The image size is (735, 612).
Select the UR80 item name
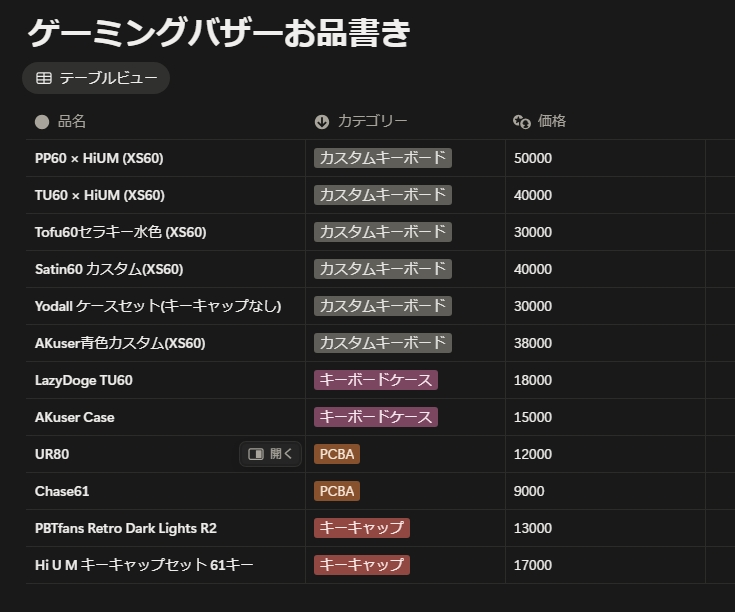click(52, 455)
